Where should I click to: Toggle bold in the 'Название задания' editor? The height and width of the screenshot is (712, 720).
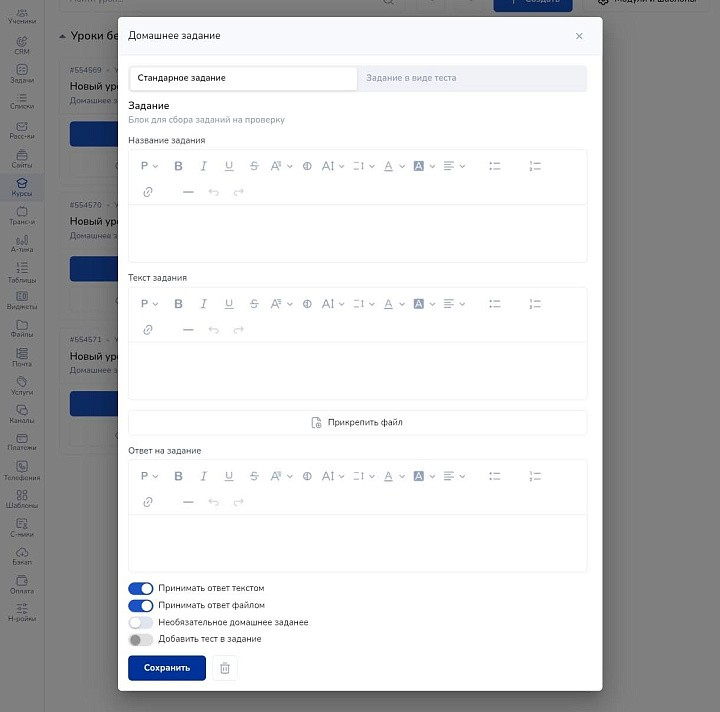pos(179,166)
